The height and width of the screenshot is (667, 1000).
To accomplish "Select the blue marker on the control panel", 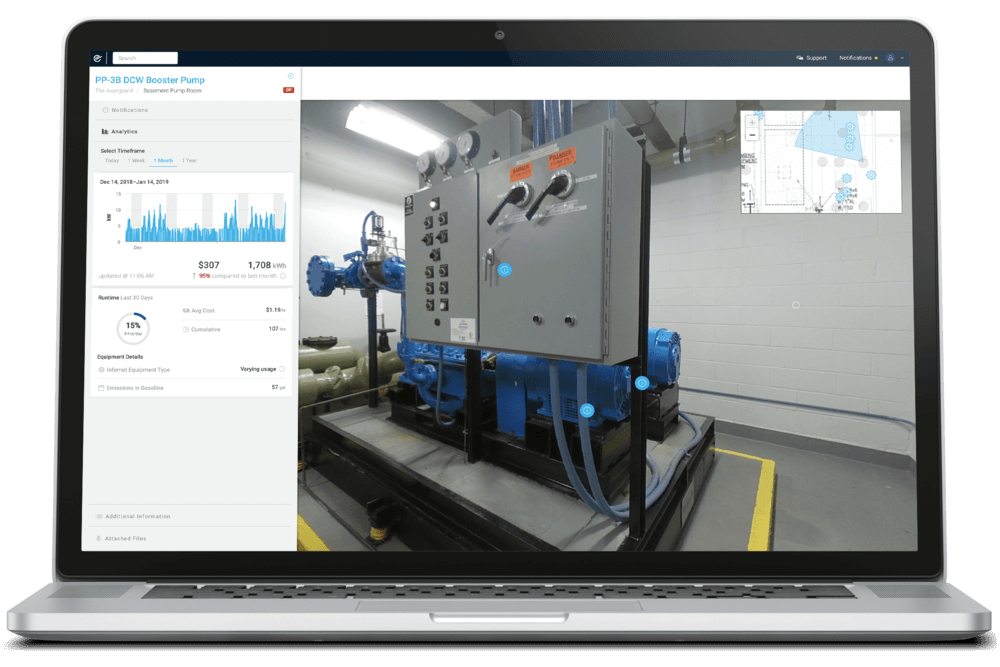I will [503, 269].
